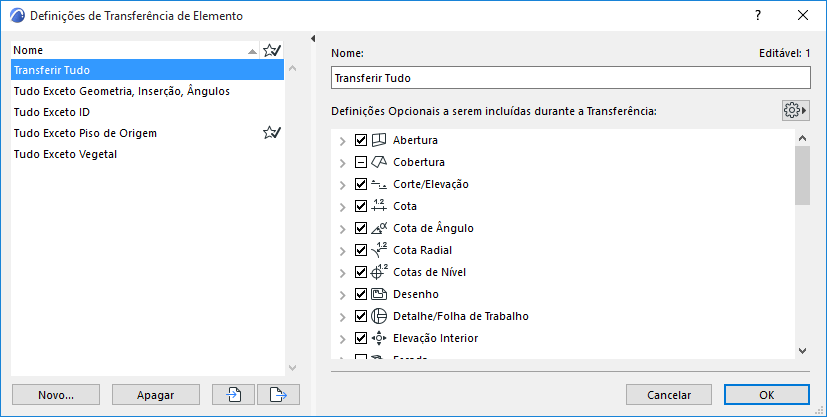Click the Cota de Ângulo icon
Viewport: 827px width, 417px height.
click(378, 228)
